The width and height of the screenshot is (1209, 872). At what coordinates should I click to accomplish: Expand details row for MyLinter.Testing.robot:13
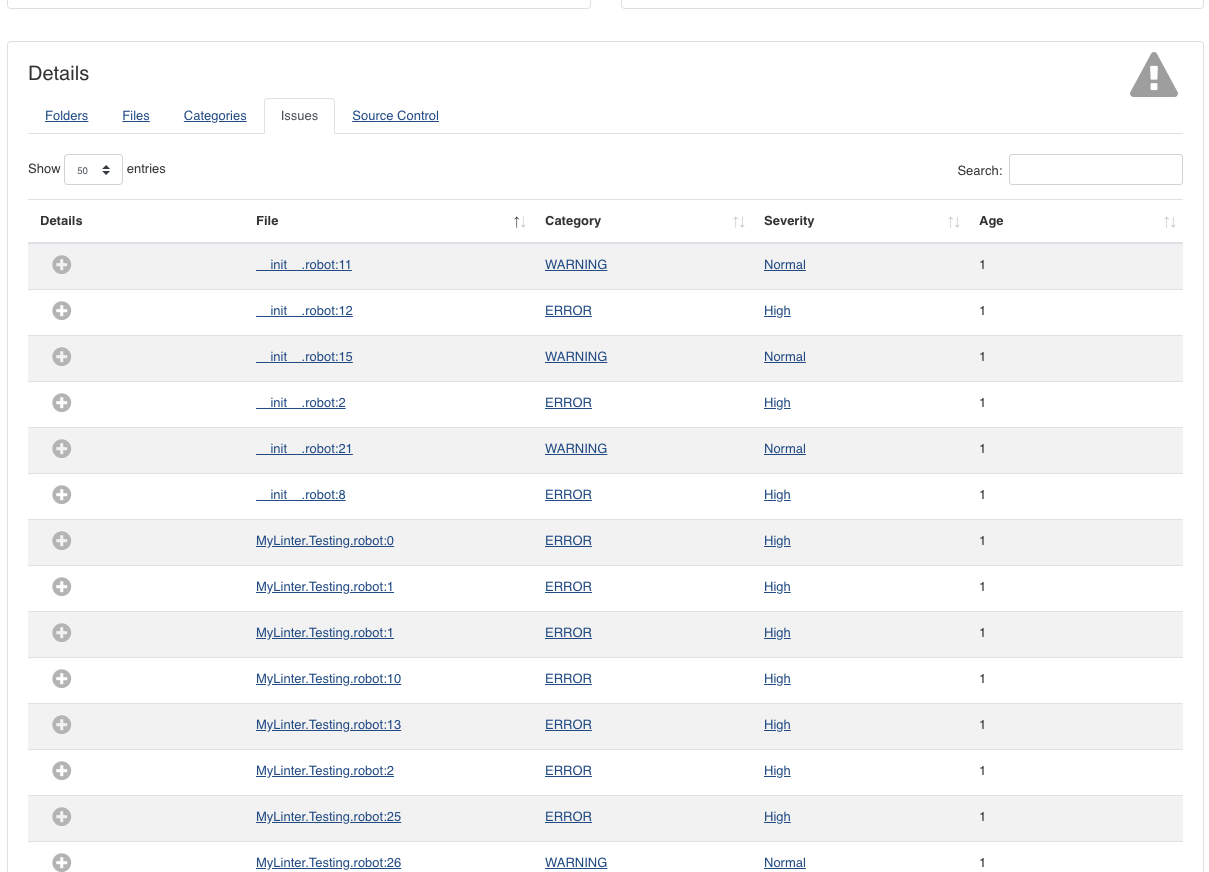click(61, 724)
